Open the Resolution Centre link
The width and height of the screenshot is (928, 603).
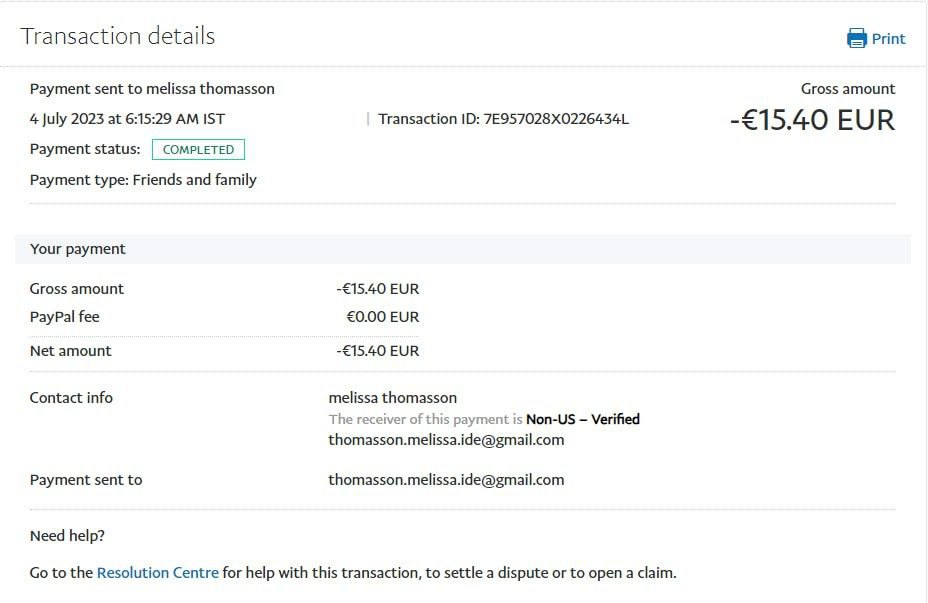coord(157,573)
